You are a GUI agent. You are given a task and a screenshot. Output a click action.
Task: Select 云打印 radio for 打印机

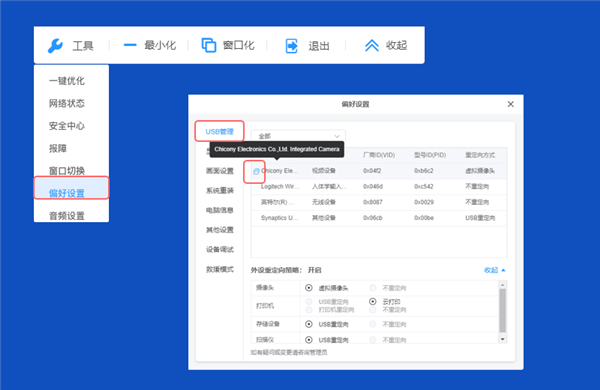(372, 302)
